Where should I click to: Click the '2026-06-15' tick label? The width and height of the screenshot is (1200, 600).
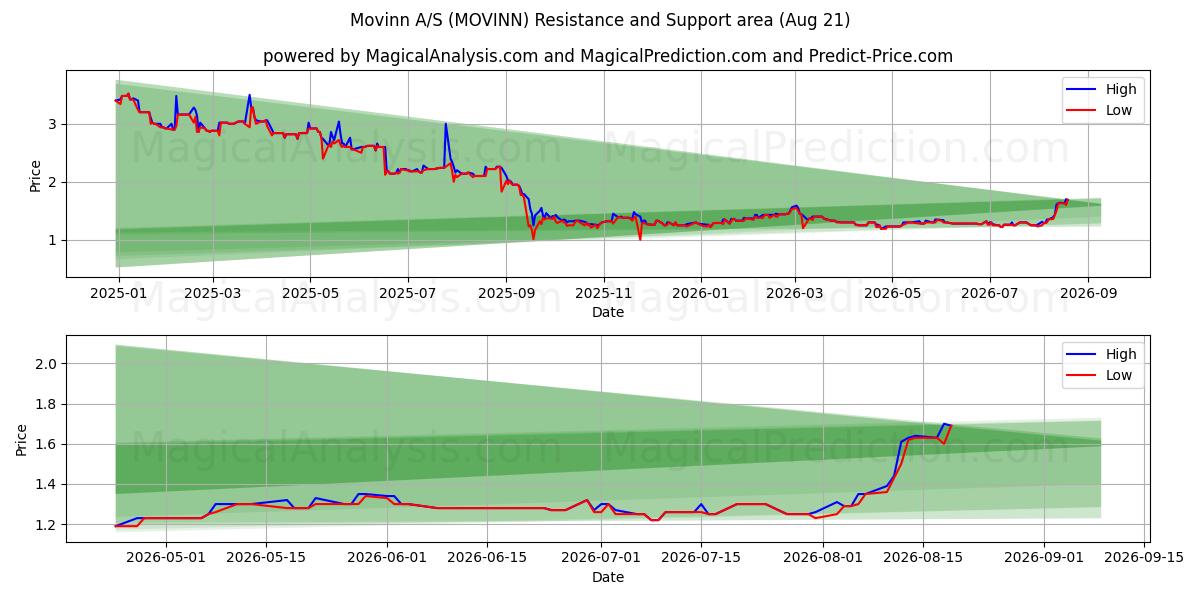tap(488, 558)
